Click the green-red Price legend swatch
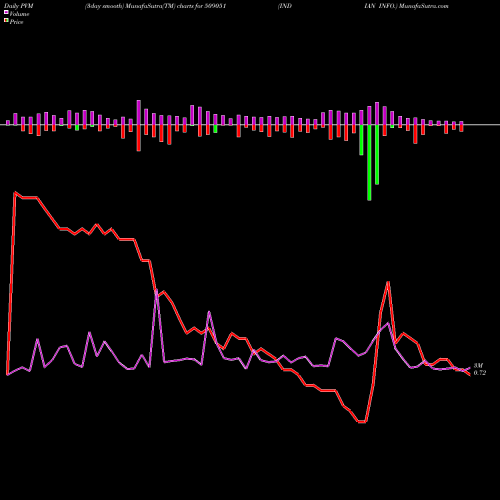 pyautogui.click(x=6, y=20)
